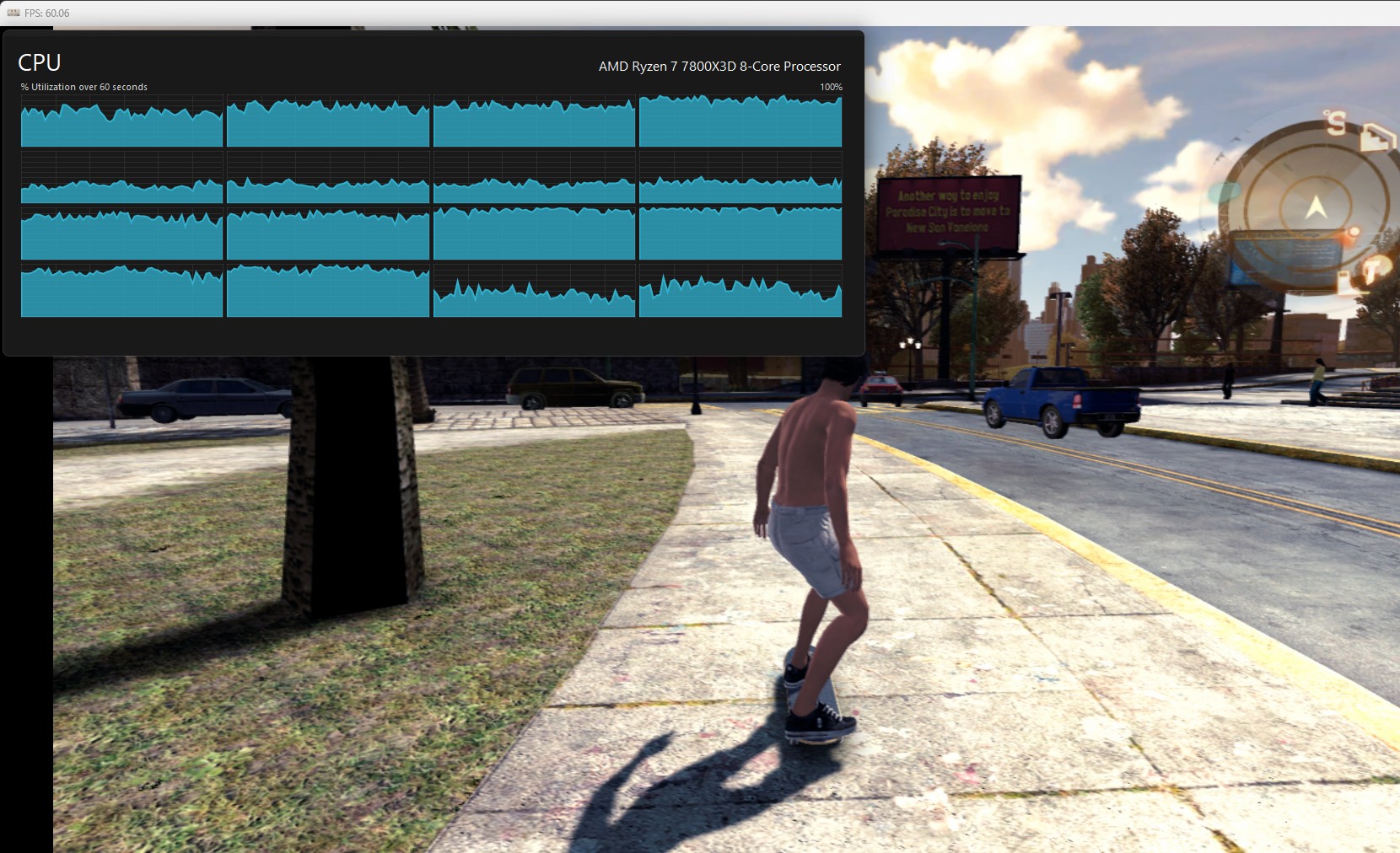Select the second CPU graph in the bottom row
This screenshot has width=1400, height=853.
pos(328,291)
